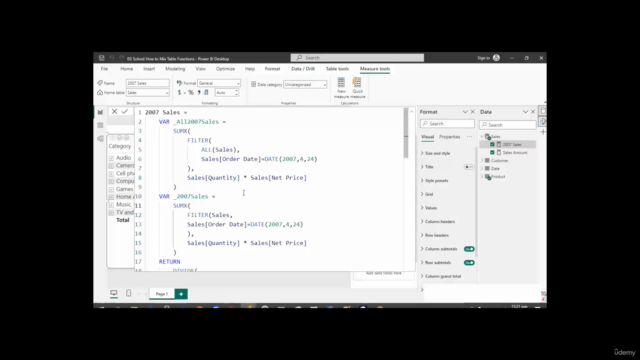Click the plus icon on far right strip
Screen dimensions: 640x360
(543, 132)
